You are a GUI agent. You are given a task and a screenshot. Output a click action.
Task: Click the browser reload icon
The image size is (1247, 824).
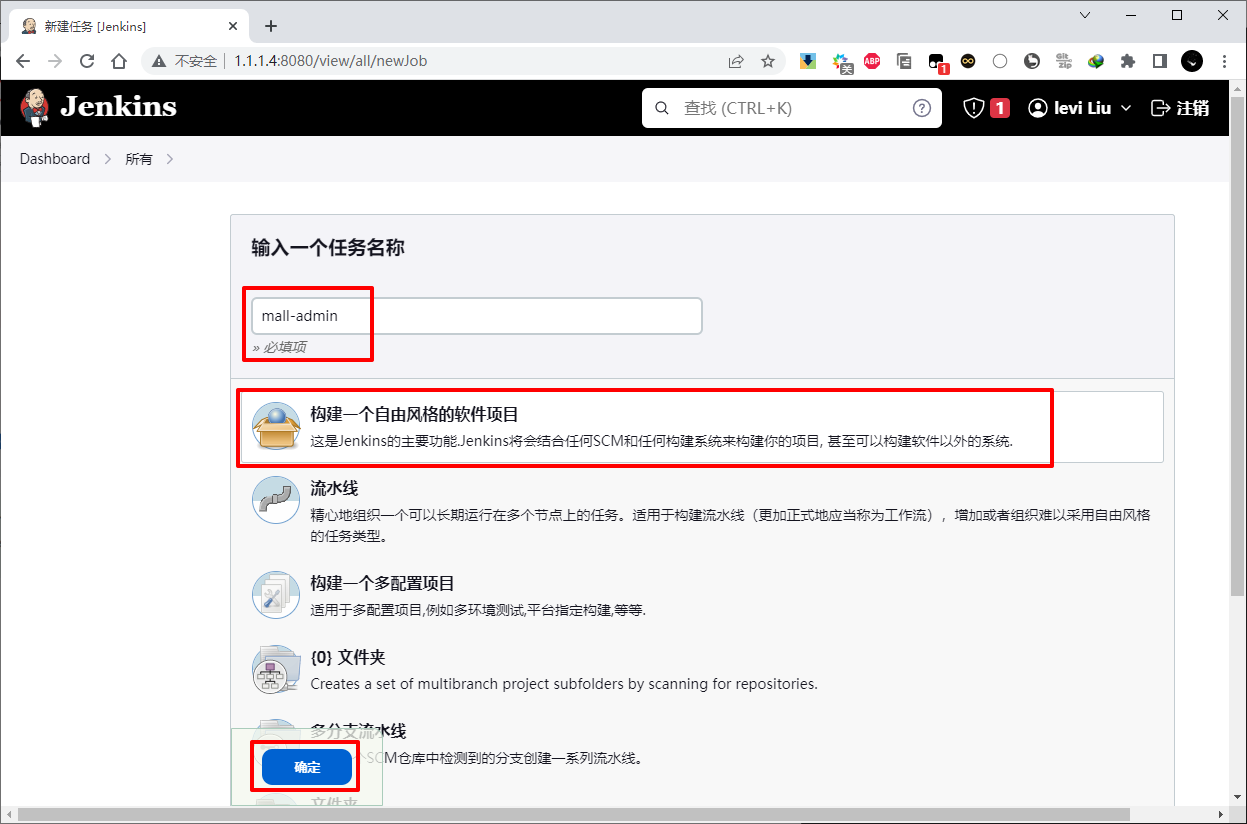point(87,61)
